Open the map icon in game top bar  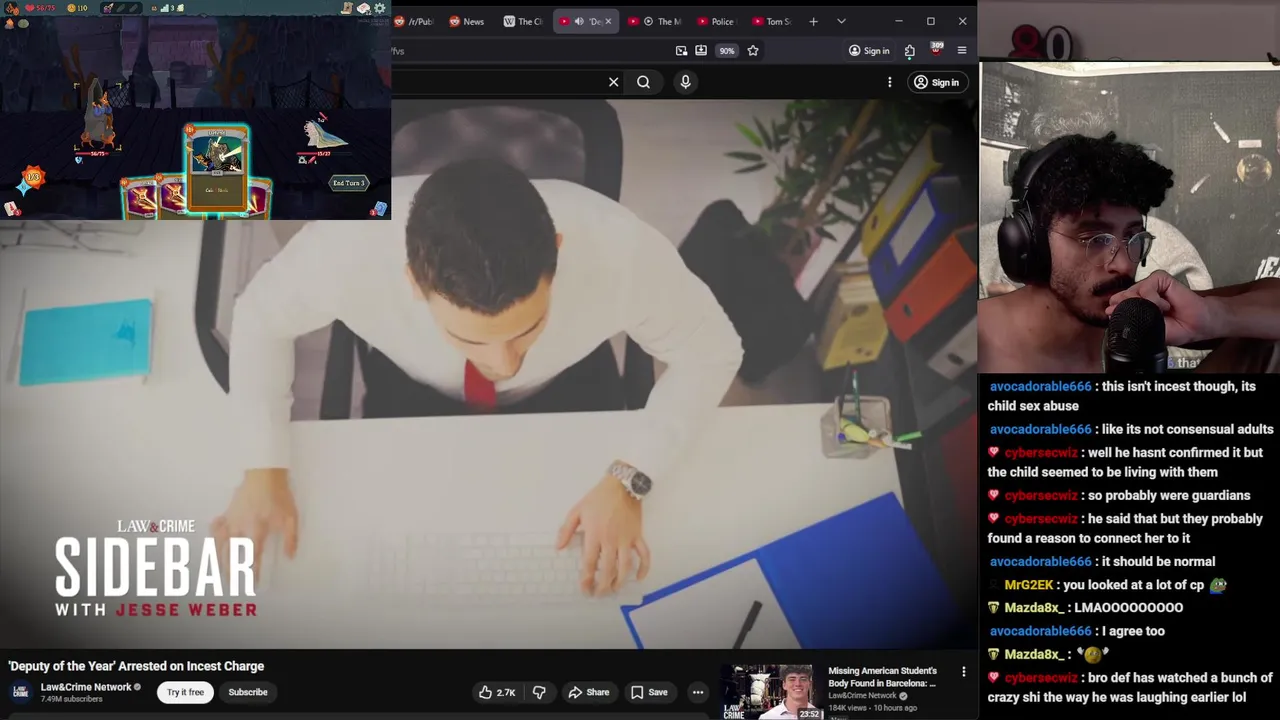point(347,8)
